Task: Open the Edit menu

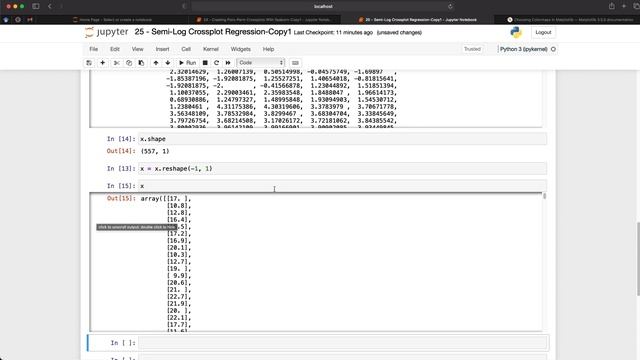Action: click(x=115, y=49)
